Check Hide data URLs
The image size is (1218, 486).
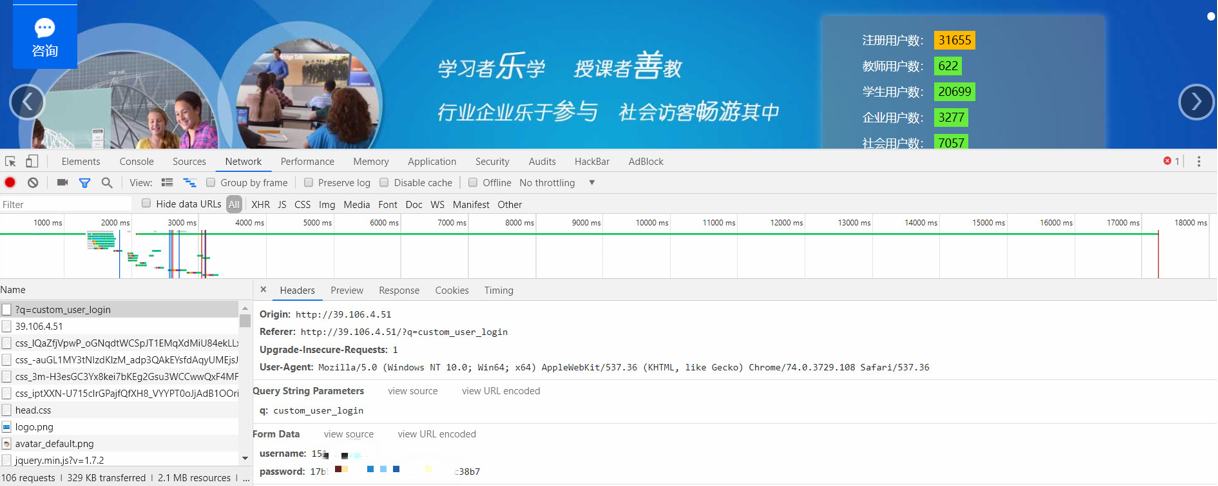pyautogui.click(x=146, y=204)
